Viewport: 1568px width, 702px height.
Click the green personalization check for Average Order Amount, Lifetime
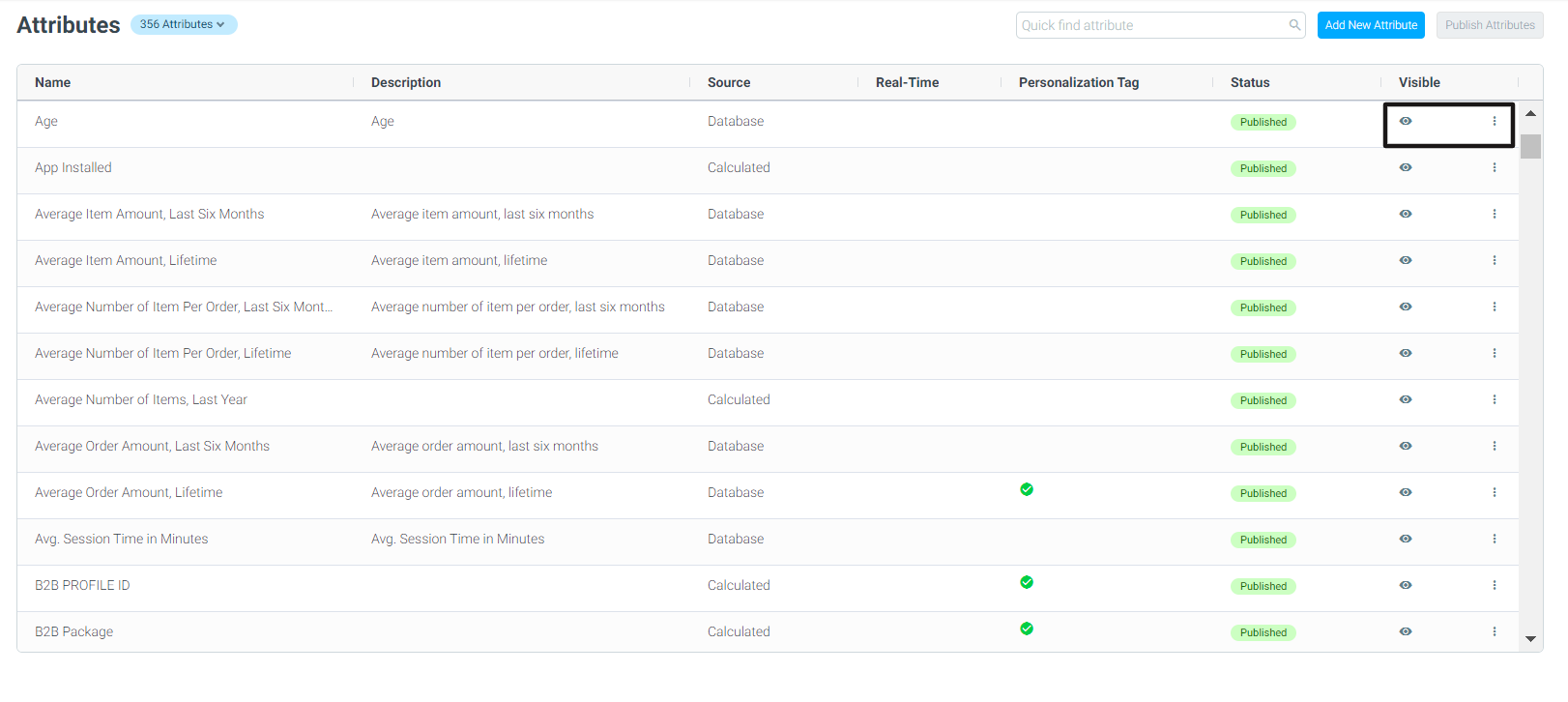click(1027, 489)
